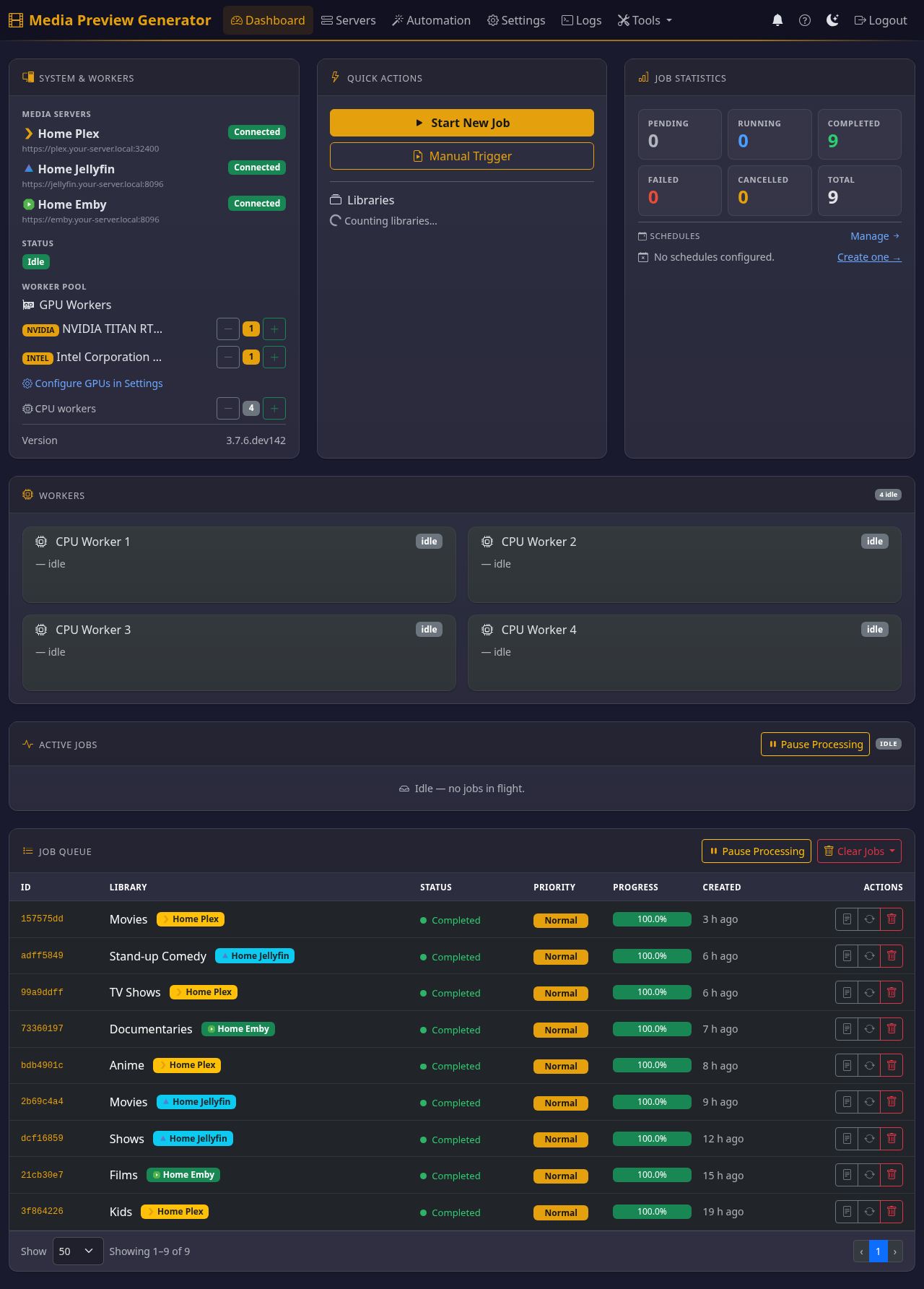The image size is (924, 1289).
Task: View logs for Films job 21cb30e7
Action: click(847, 1175)
